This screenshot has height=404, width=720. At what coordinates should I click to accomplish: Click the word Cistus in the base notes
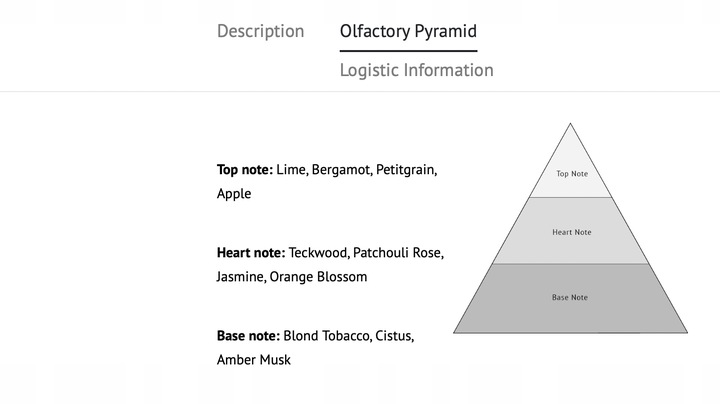point(394,336)
